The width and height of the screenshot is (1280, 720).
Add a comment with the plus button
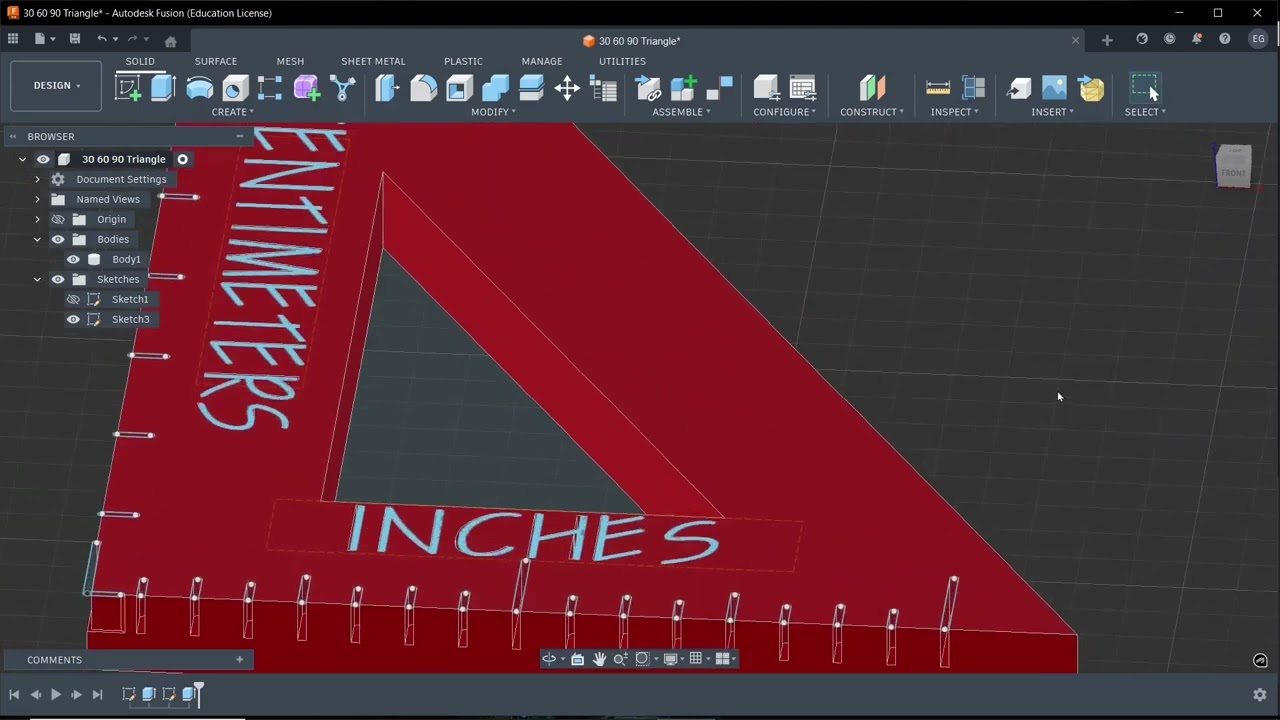coord(239,660)
